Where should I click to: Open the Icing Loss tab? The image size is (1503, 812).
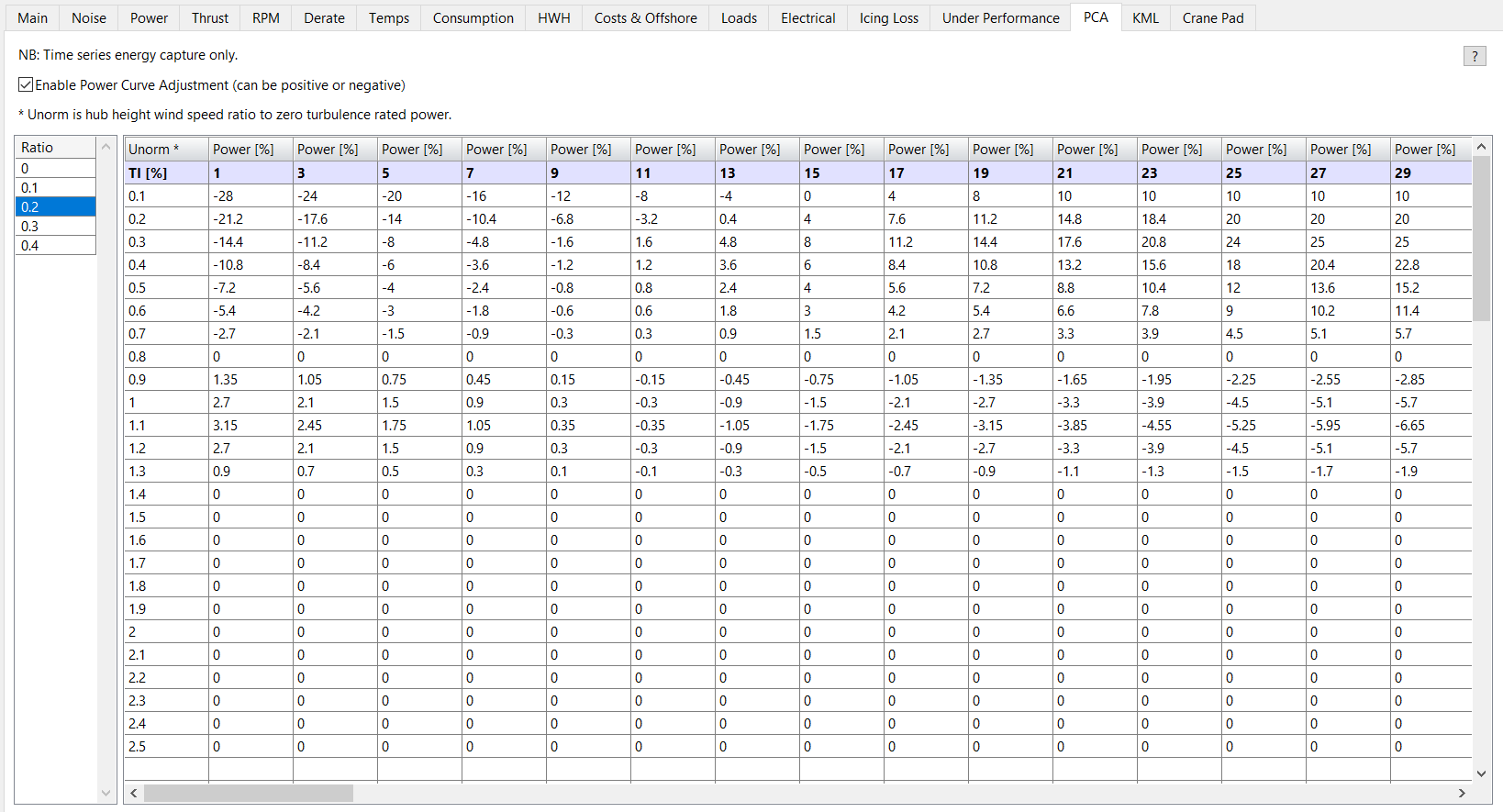[888, 18]
